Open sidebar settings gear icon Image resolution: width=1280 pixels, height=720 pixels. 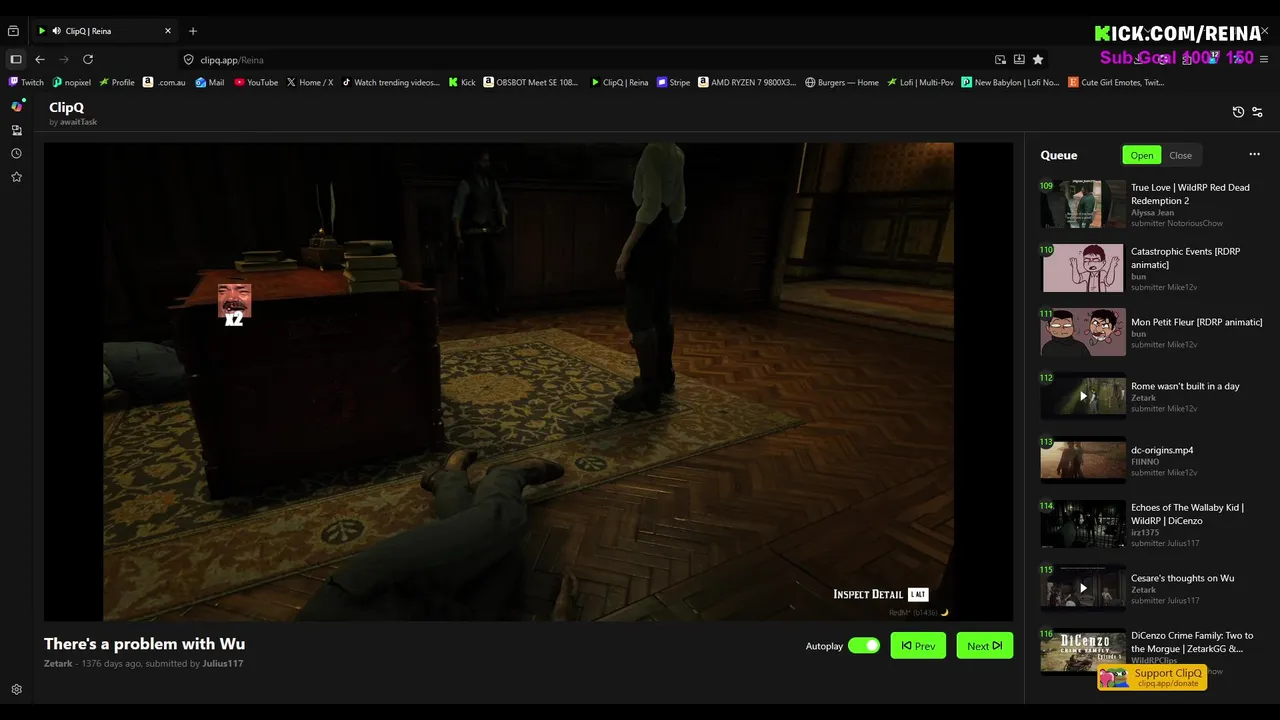click(x=16, y=690)
